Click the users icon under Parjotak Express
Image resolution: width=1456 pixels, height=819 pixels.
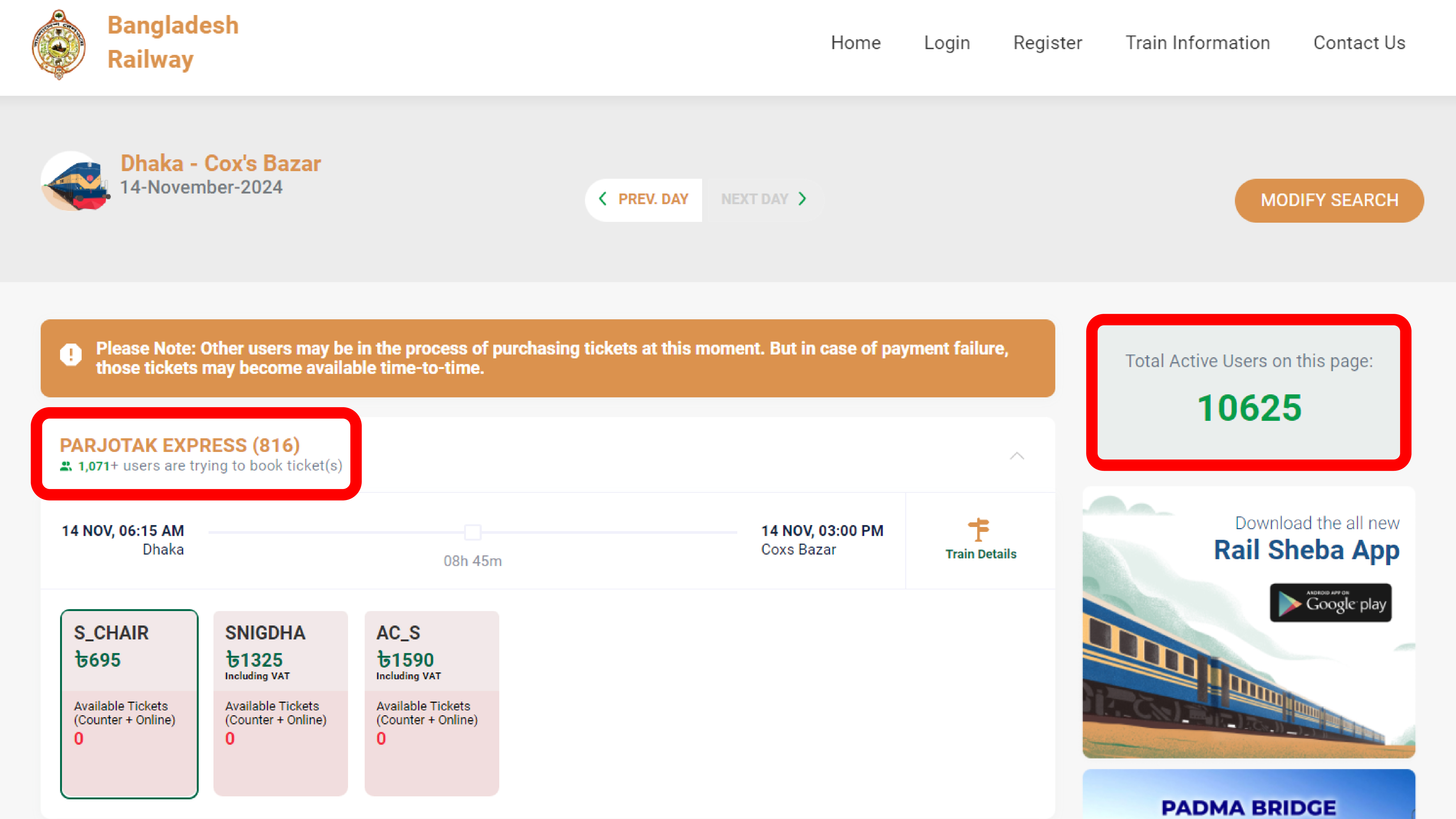[66, 466]
